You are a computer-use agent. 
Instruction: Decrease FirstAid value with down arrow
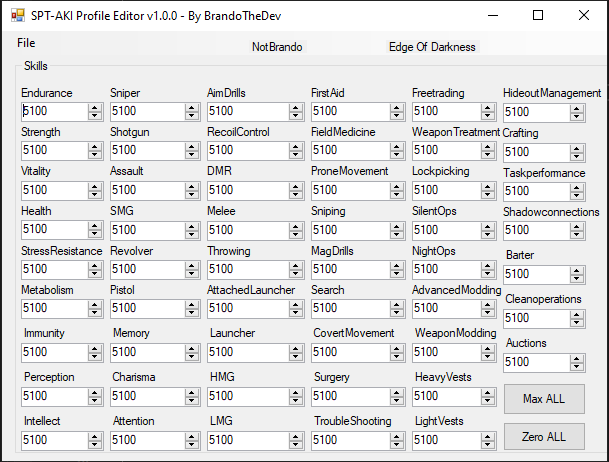pos(397,116)
